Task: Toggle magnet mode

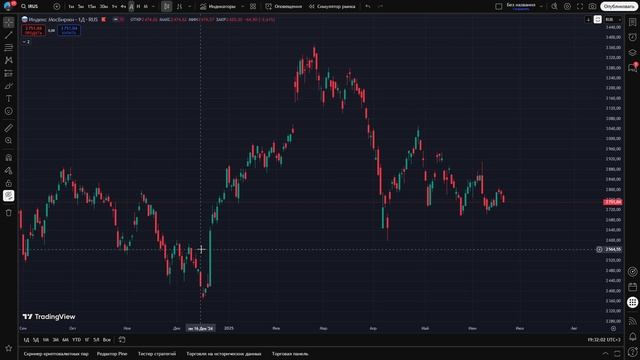Action: (x=9, y=158)
